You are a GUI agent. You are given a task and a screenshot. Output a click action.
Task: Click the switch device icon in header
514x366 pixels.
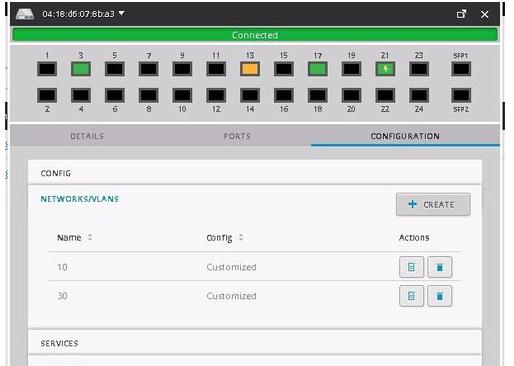pyautogui.click(x=25, y=14)
